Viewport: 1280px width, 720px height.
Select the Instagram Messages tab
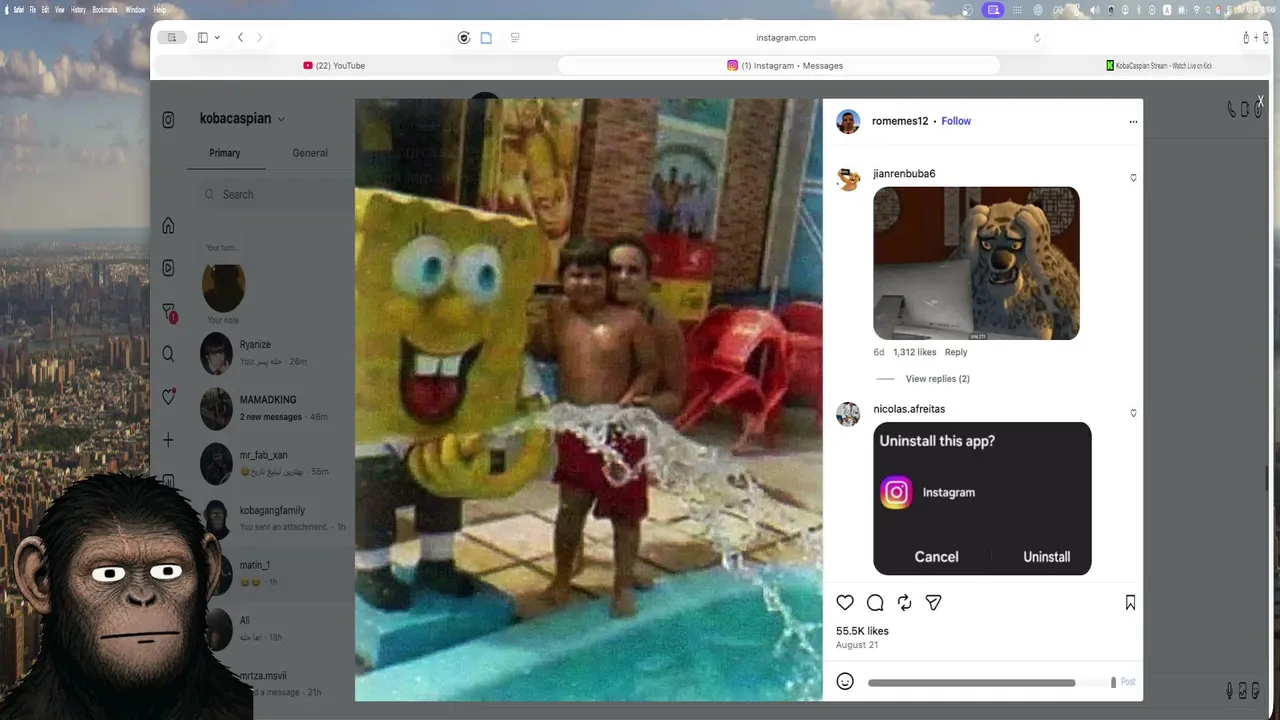tap(779, 66)
